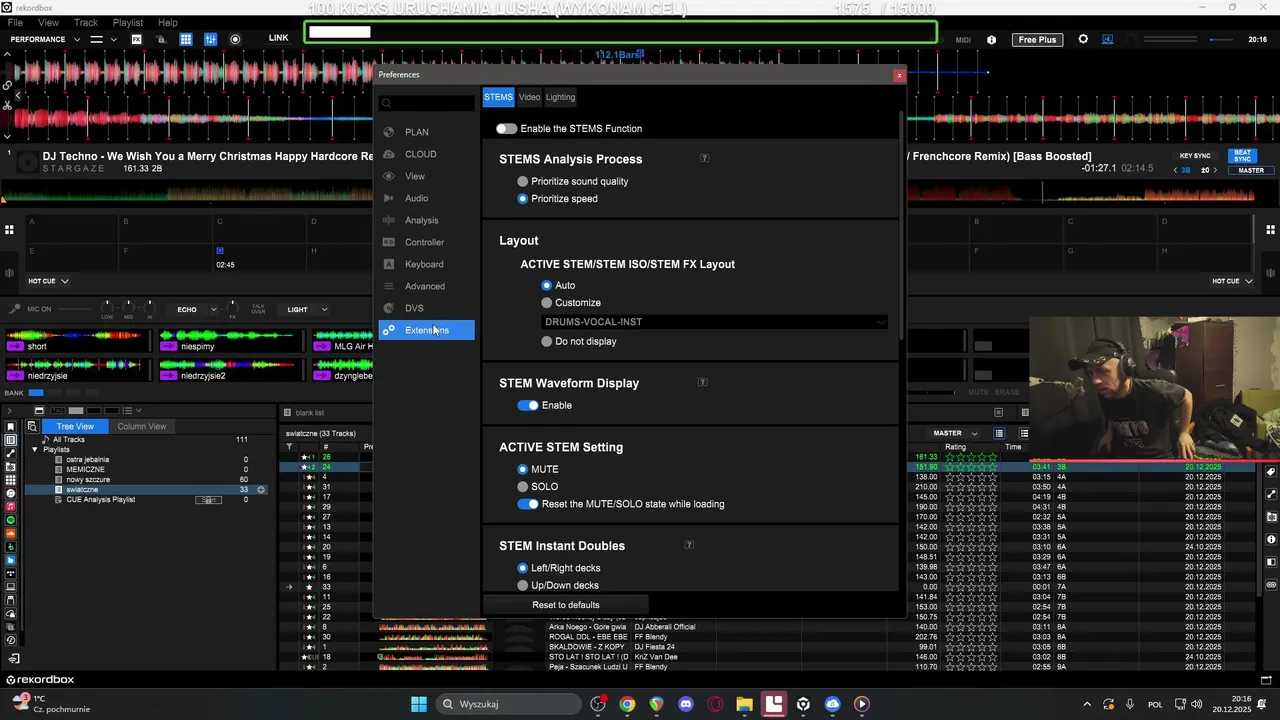The image size is (1280, 720).
Task: Switch to Column View
Action: click(141, 426)
